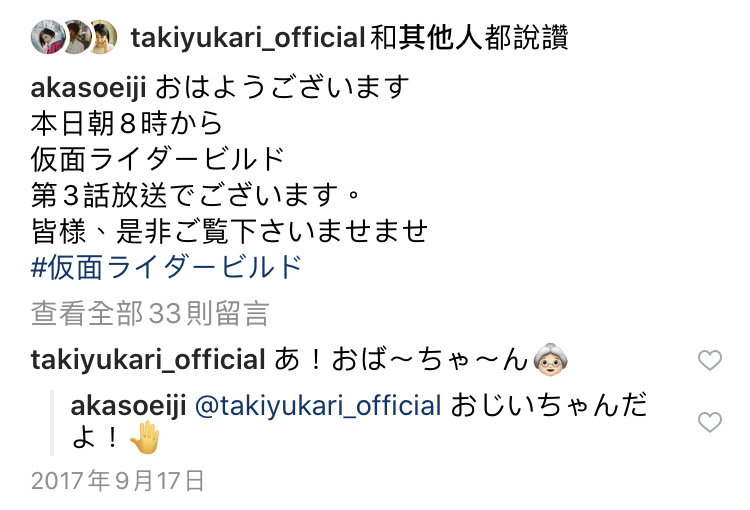The width and height of the screenshot is (750, 510).
Task: Open takiyukari_official from the likes line
Action: [248, 38]
